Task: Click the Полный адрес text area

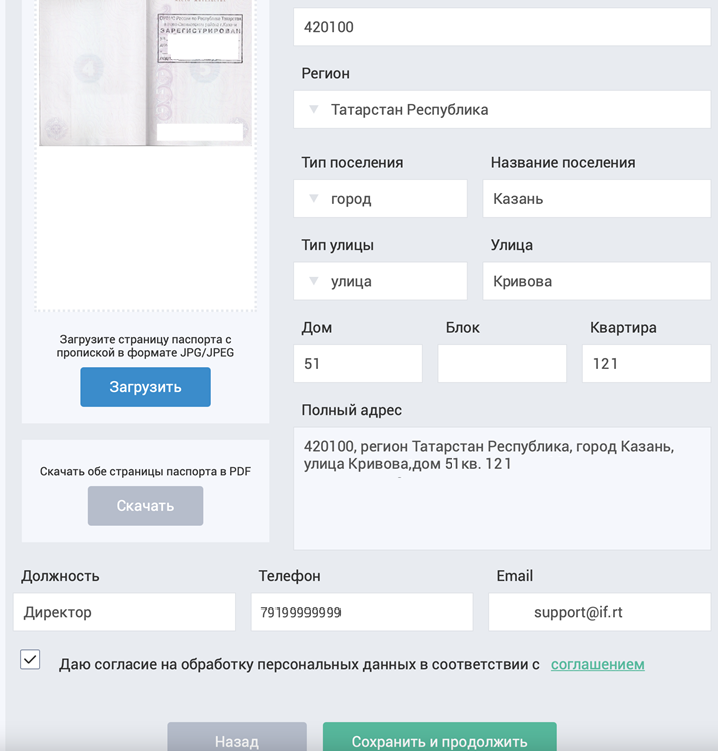Action: click(x=502, y=489)
